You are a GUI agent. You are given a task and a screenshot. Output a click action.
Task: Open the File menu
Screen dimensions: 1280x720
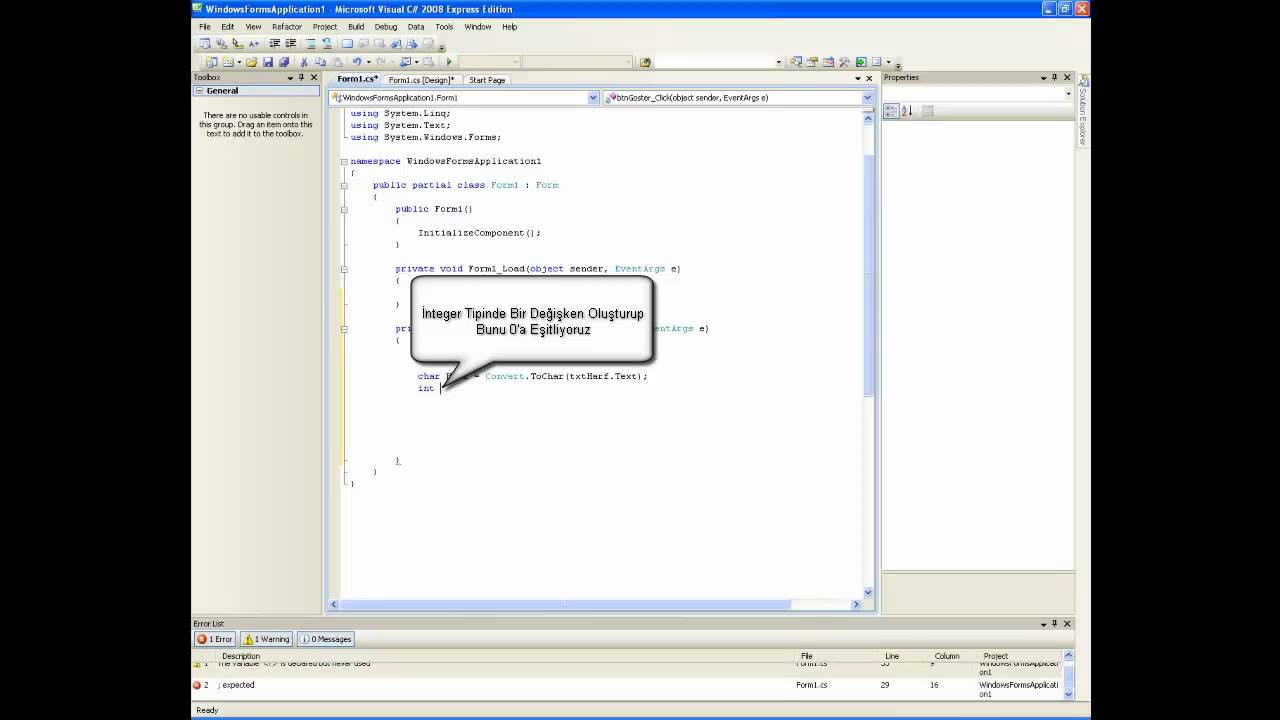point(204,27)
